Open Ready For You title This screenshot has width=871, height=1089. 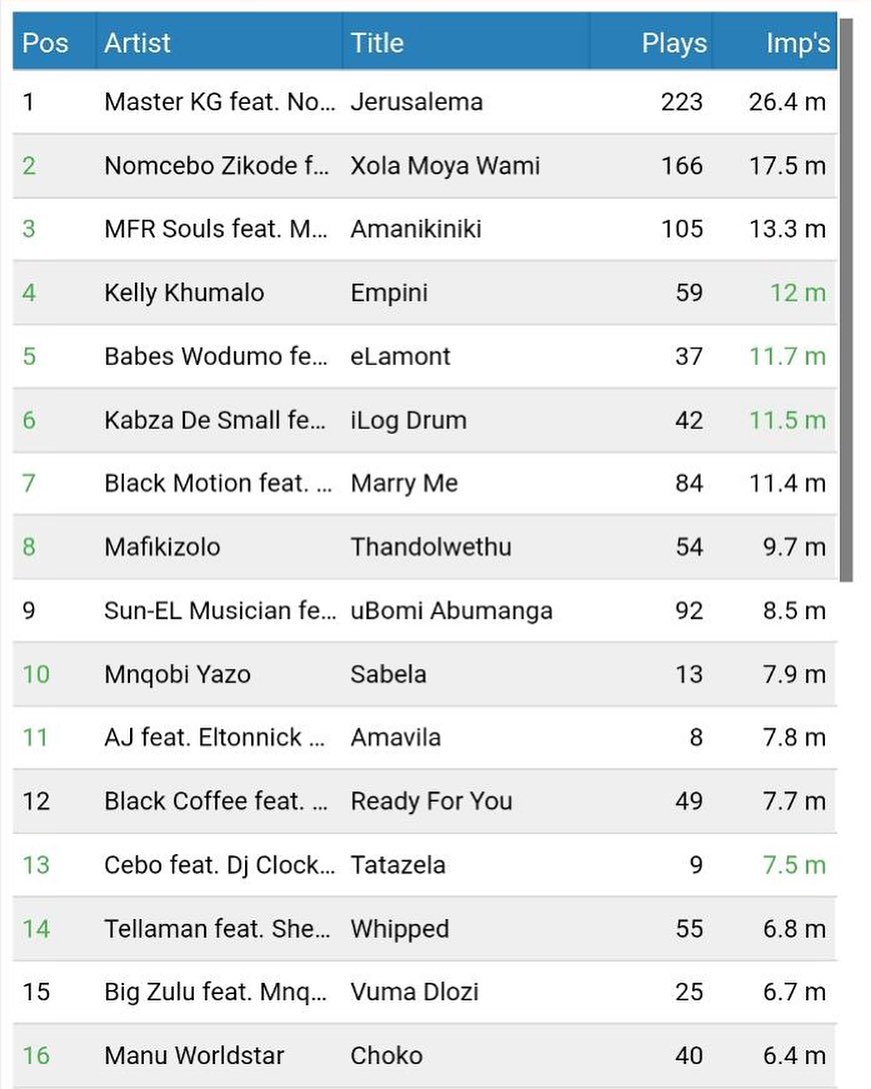click(431, 801)
